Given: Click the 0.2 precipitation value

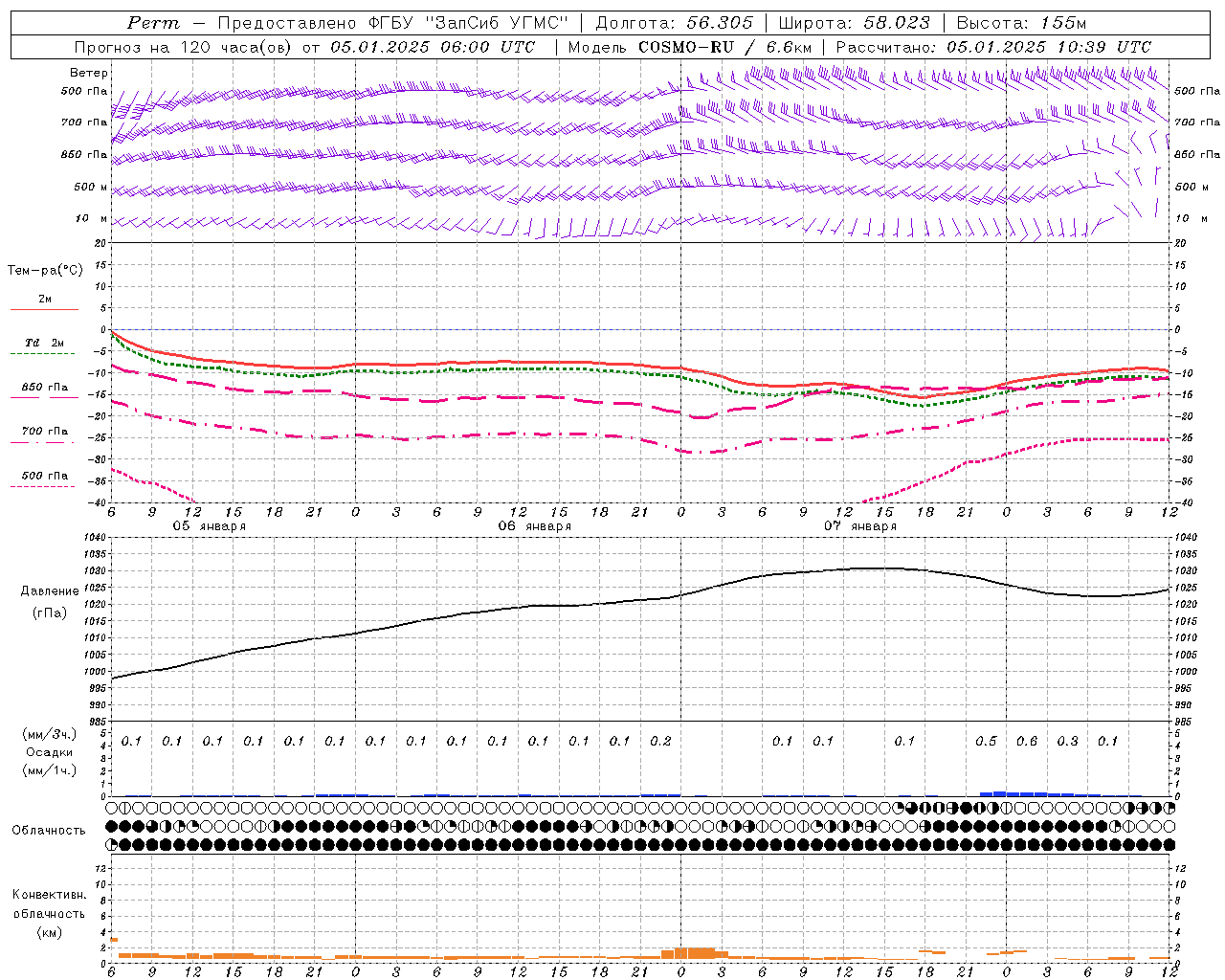Looking at the screenshot, I should click(x=660, y=741).
